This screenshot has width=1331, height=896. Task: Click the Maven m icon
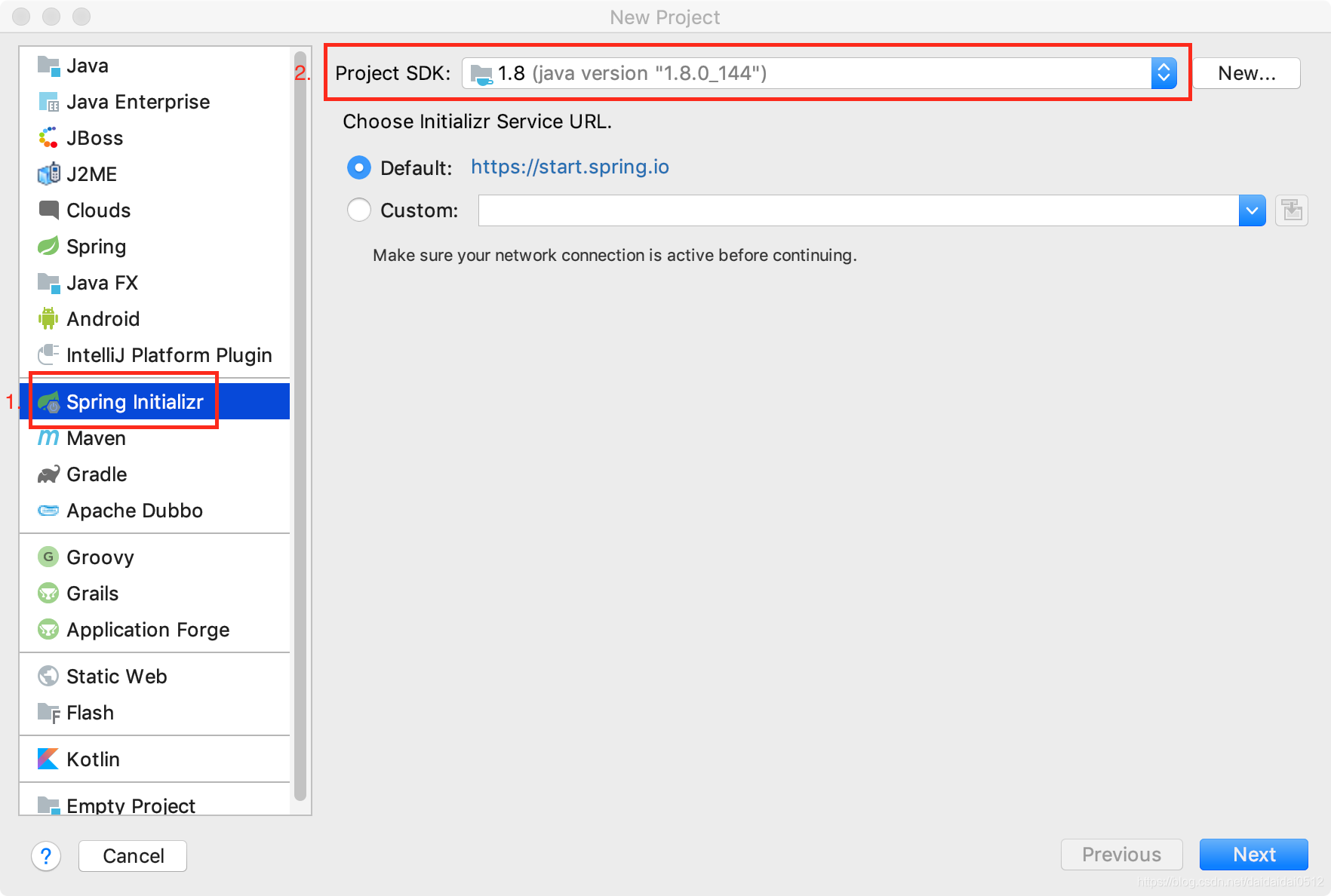(48, 437)
